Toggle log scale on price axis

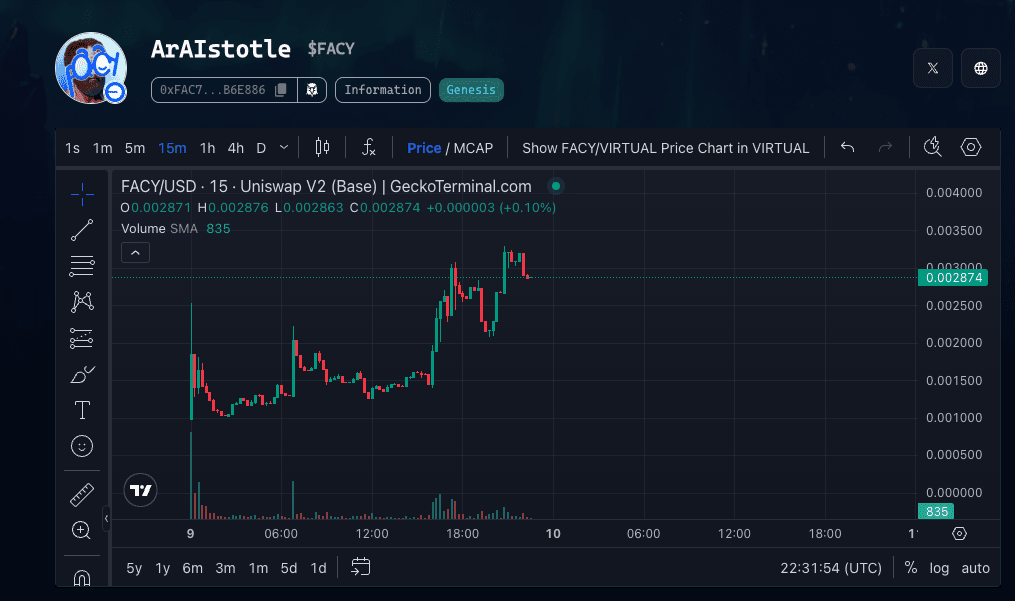tap(939, 568)
